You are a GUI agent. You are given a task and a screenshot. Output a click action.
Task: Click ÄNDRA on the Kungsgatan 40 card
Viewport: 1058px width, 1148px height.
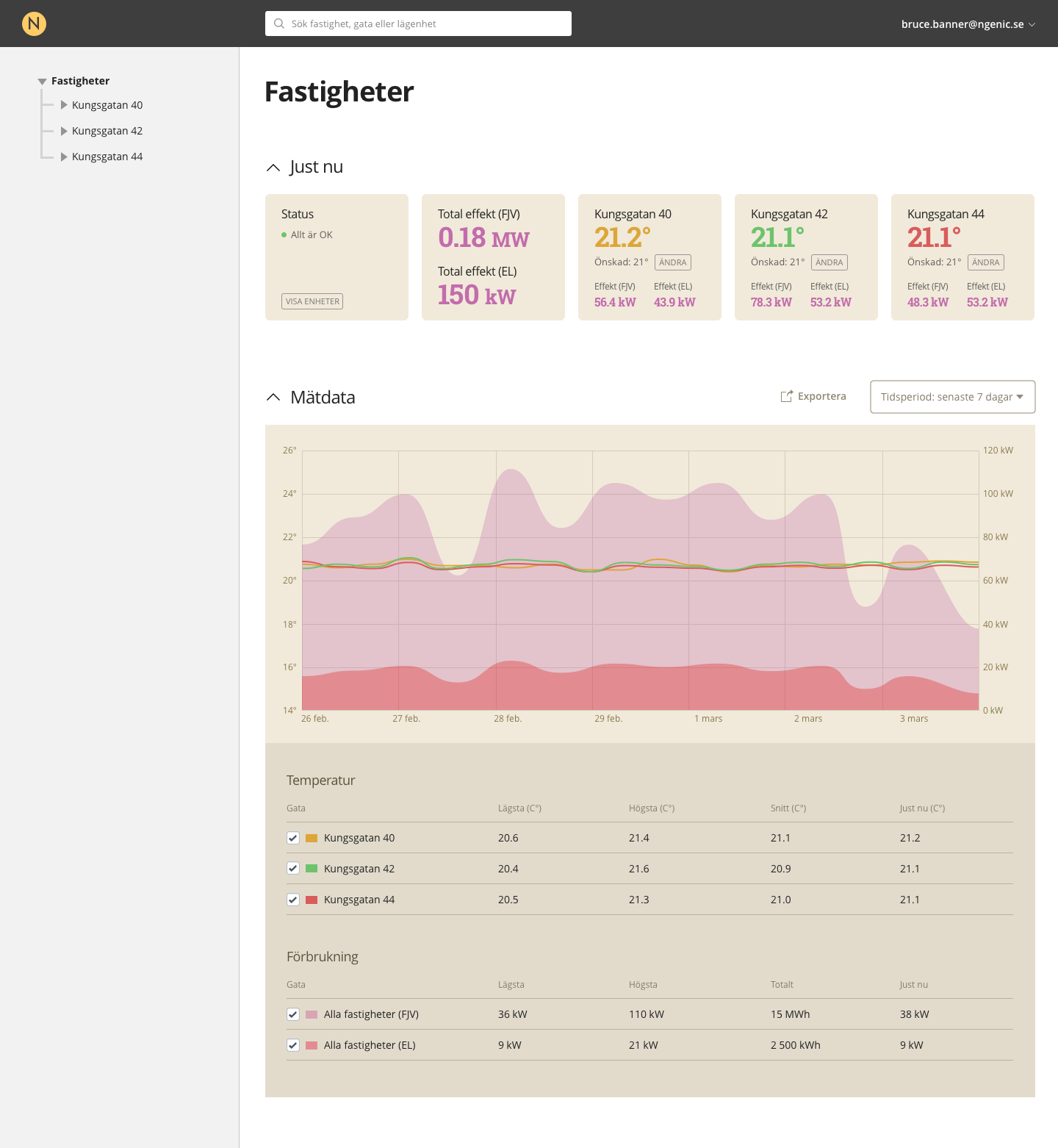673,262
